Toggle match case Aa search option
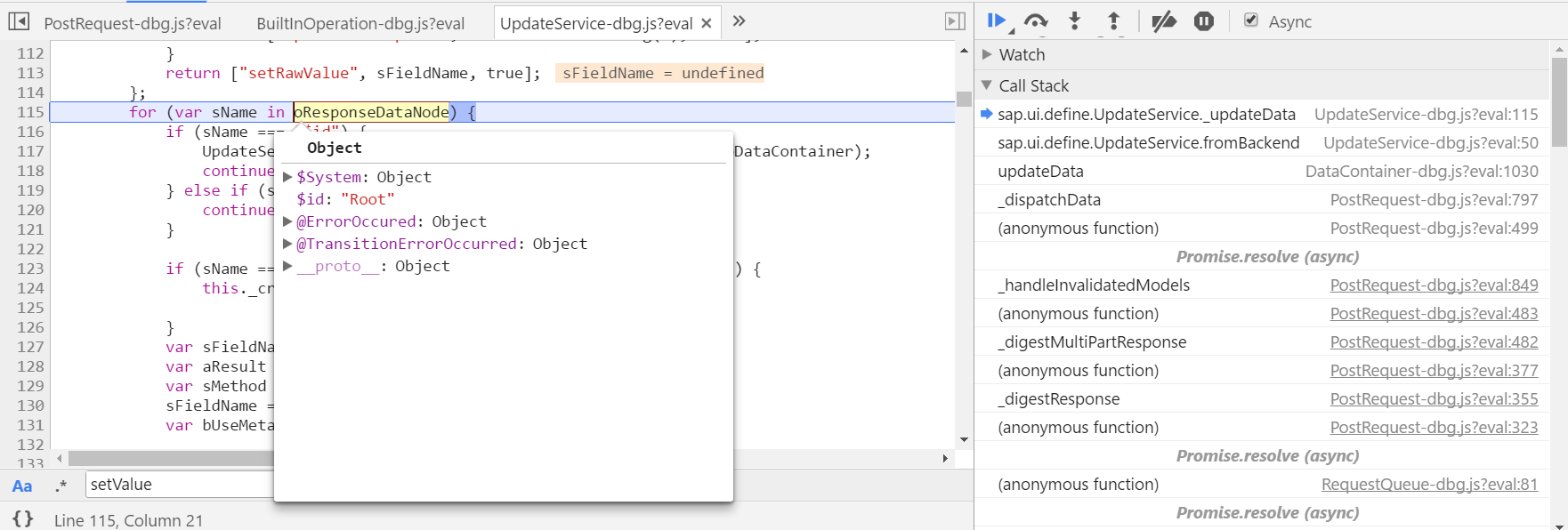 click(x=22, y=486)
